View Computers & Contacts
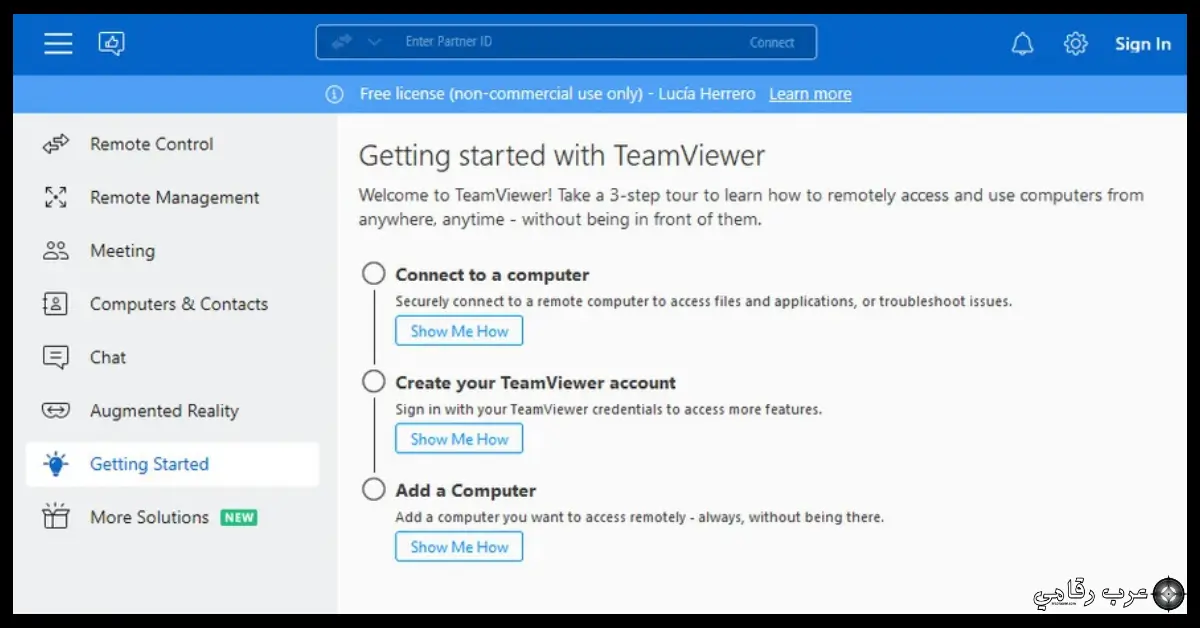 pyautogui.click(x=179, y=304)
